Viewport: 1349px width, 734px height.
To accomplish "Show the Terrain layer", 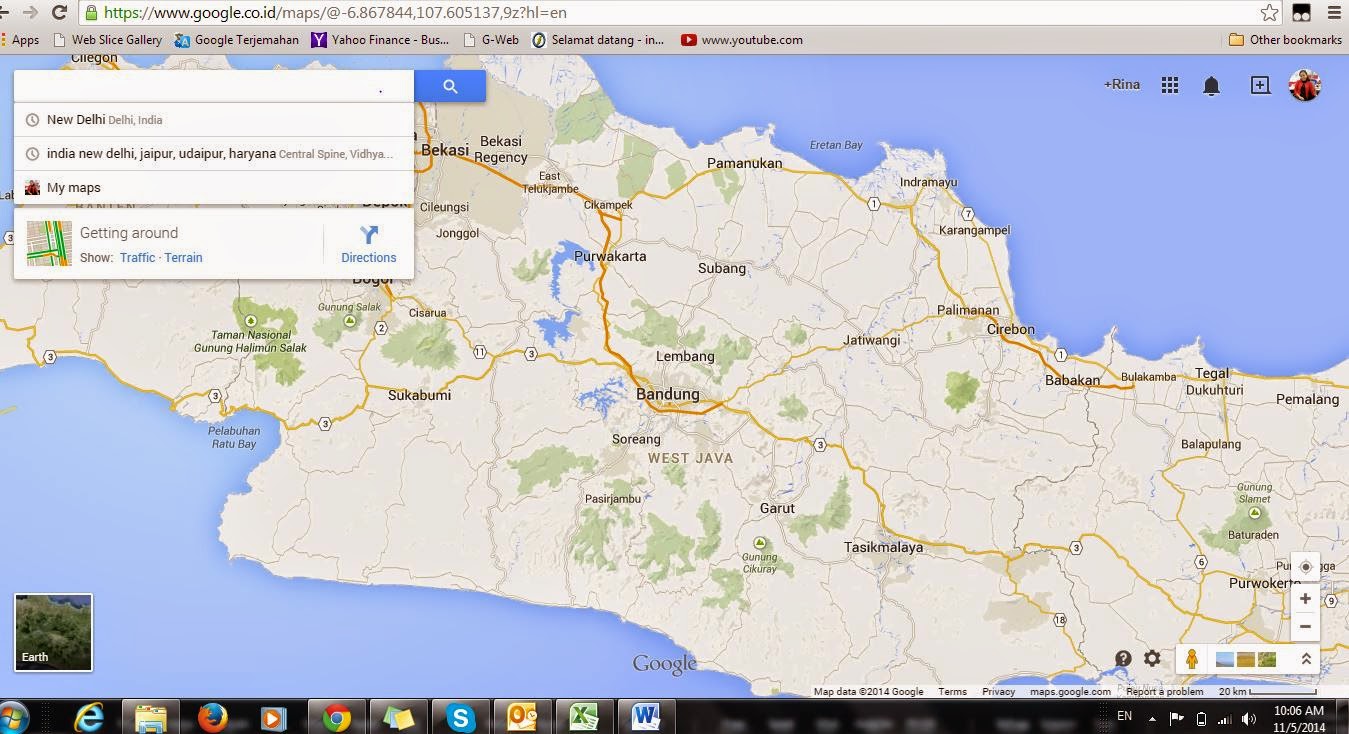I will point(183,257).
